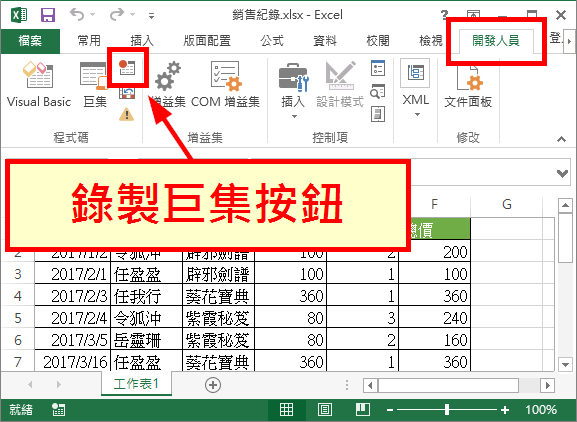Click the view code icon
Screen dimensions: 577x422
point(378,92)
